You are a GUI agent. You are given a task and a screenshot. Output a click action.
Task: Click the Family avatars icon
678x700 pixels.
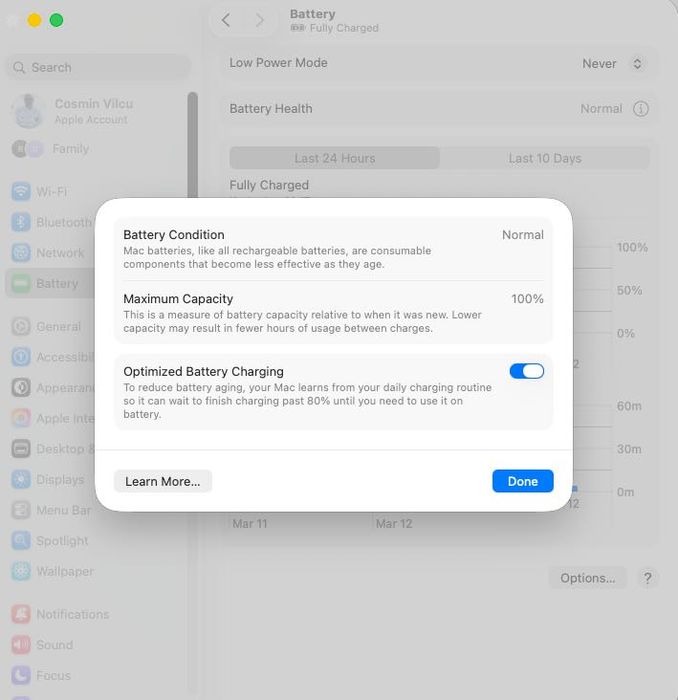pos(27,149)
